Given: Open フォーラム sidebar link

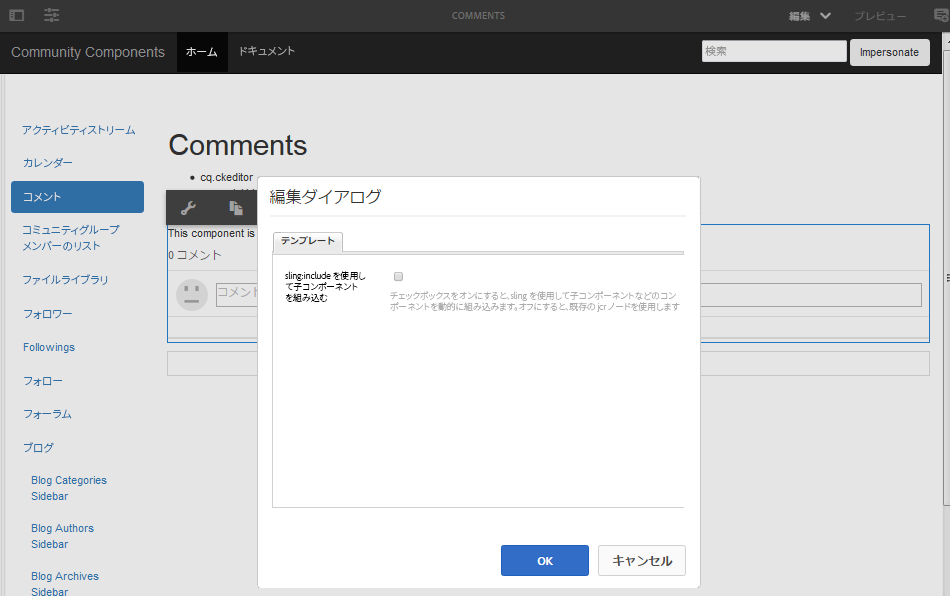Looking at the screenshot, I should pos(47,414).
